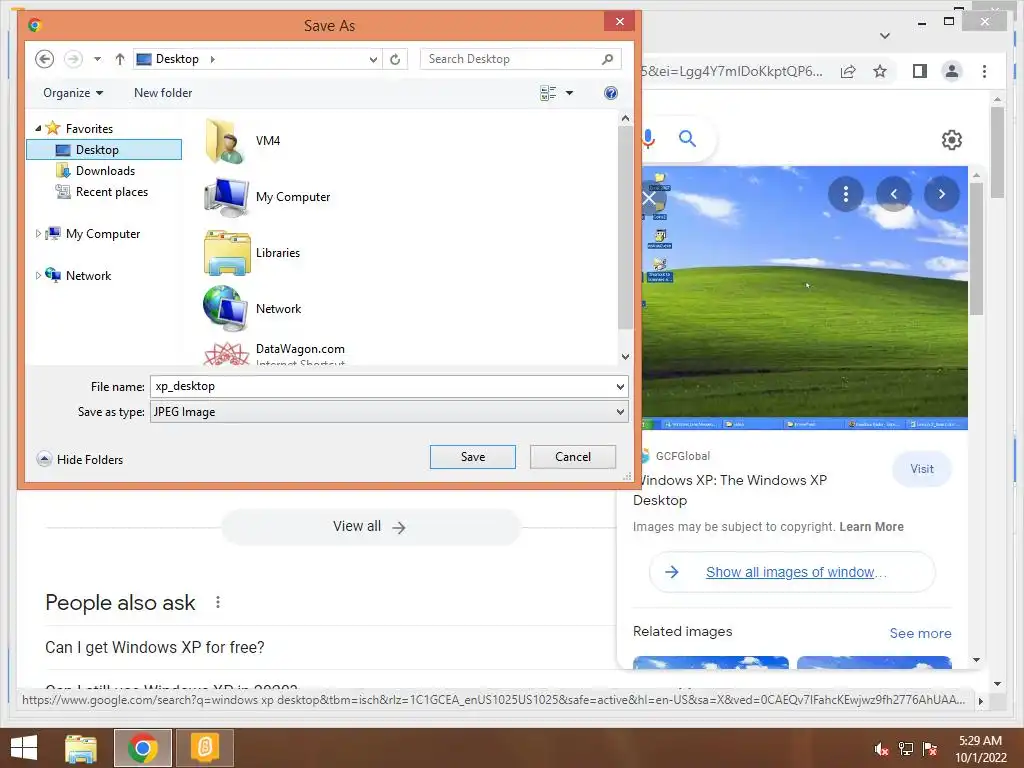Click the forward navigation arrow in Save As

73,59
